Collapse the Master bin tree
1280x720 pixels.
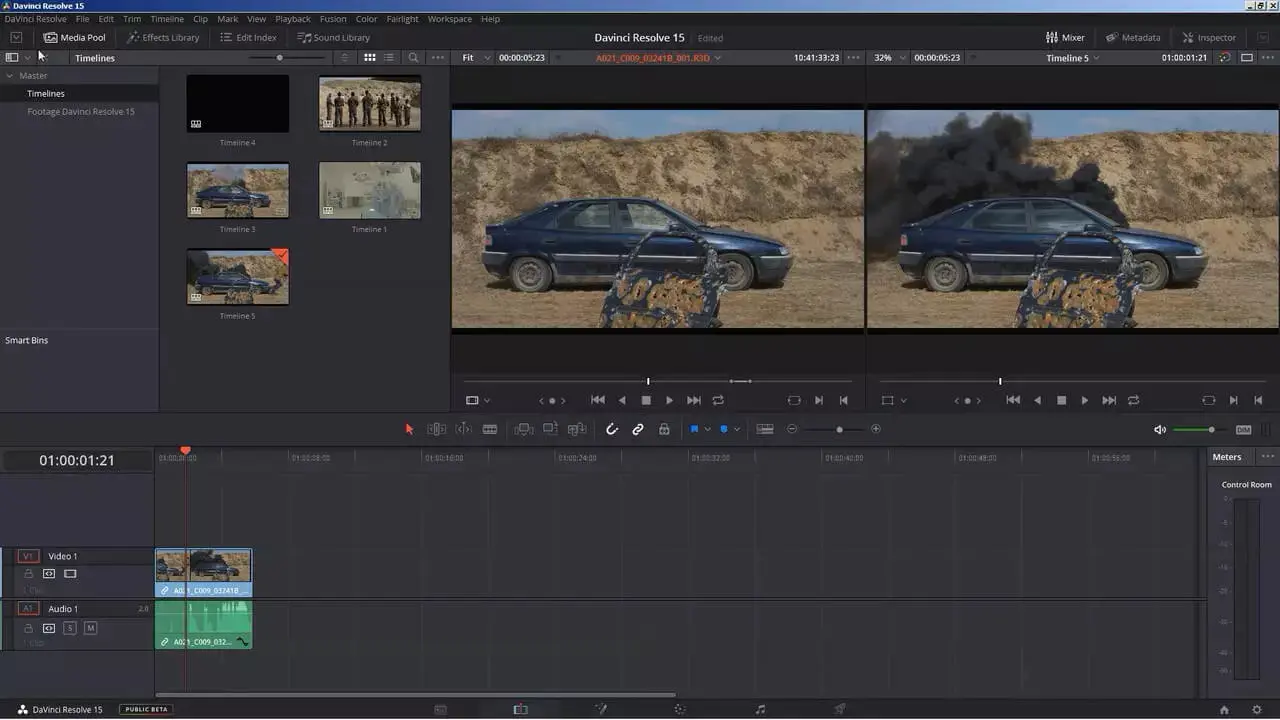(x=10, y=76)
